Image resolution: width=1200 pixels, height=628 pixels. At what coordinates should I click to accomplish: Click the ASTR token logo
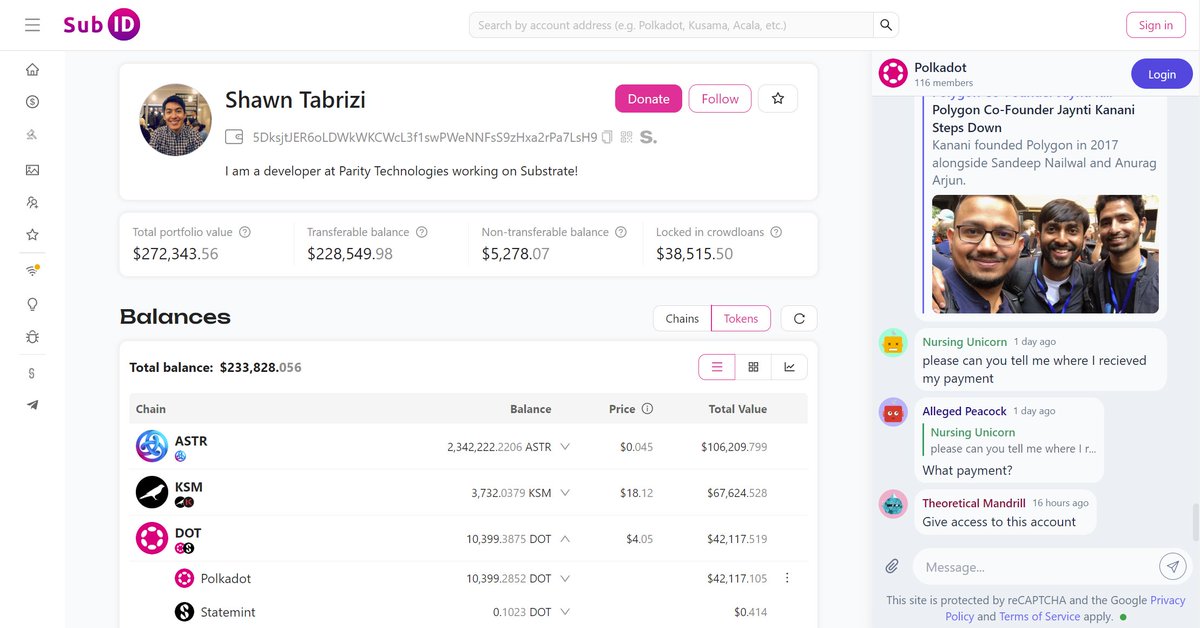click(x=152, y=446)
